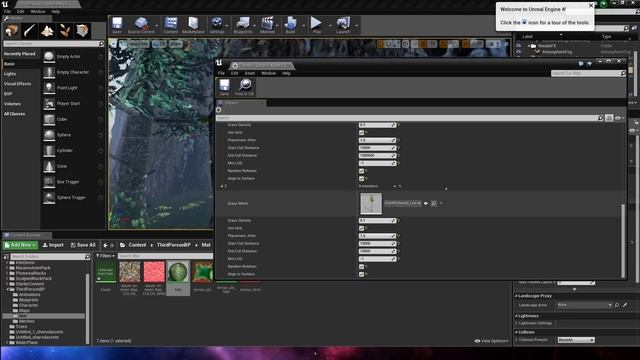Collapse the Lightmass section
640x360 pixels.
(x=516, y=316)
